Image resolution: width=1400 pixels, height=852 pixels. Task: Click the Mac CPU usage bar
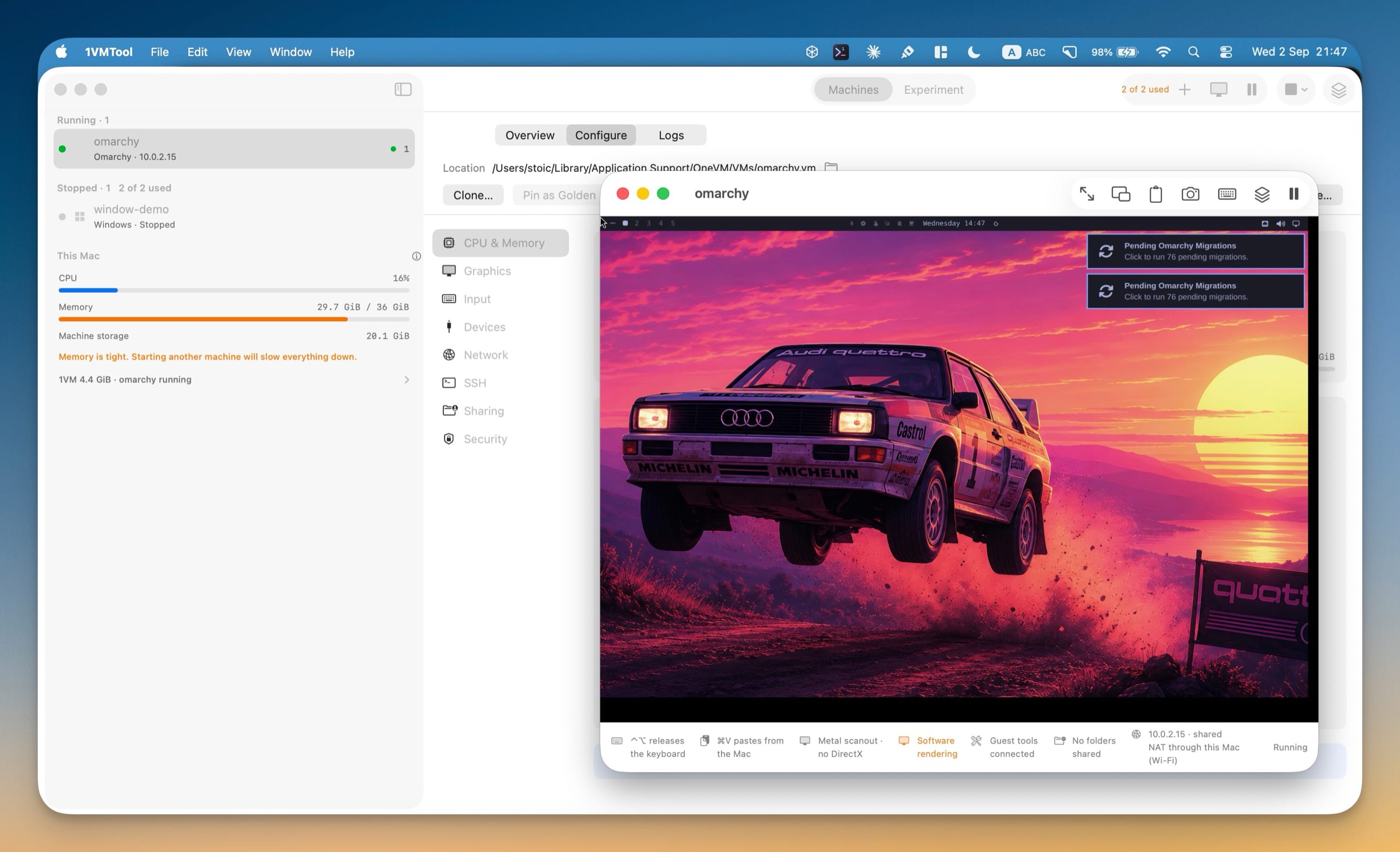(234, 290)
